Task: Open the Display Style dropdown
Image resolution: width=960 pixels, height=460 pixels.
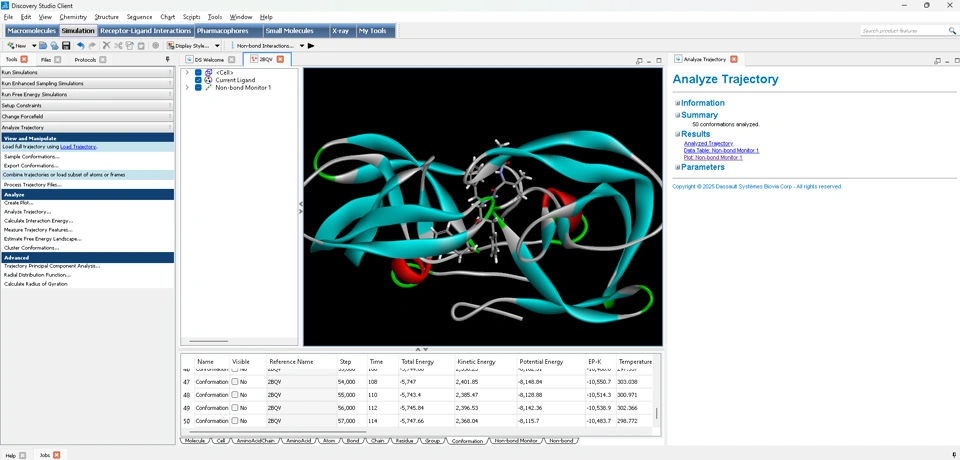Action: pyautogui.click(x=217, y=46)
